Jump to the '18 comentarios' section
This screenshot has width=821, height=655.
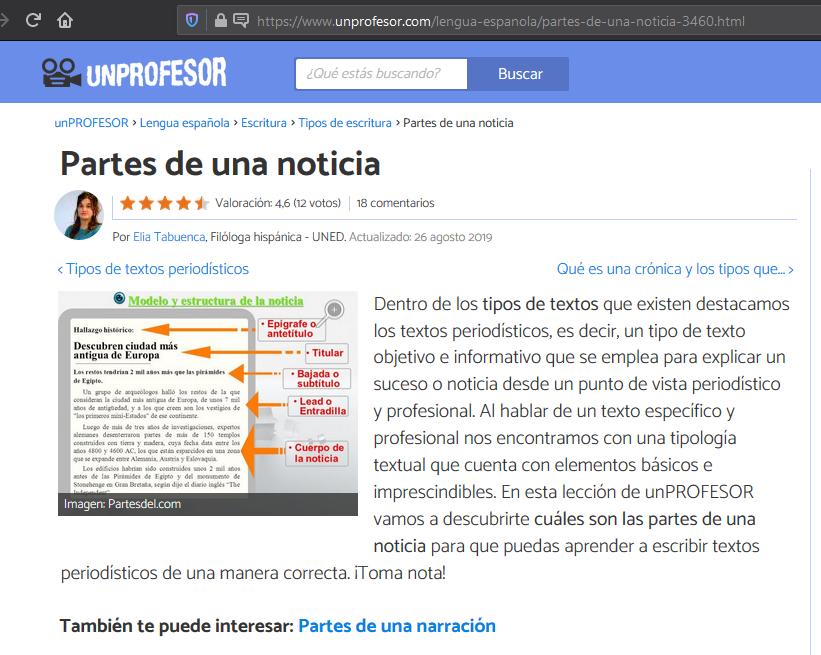pyautogui.click(x=395, y=203)
